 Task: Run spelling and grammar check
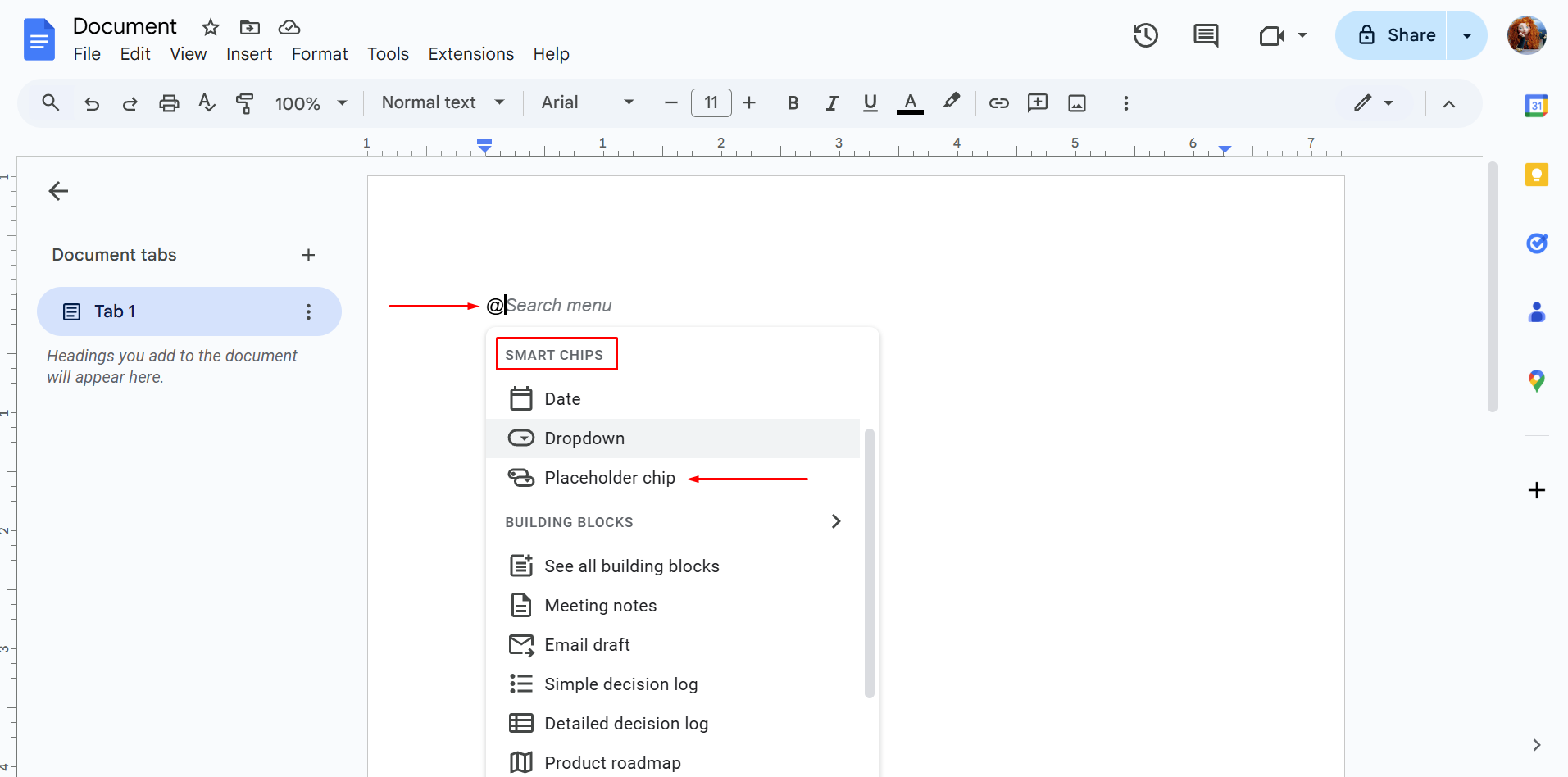click(x=207, y=103)
